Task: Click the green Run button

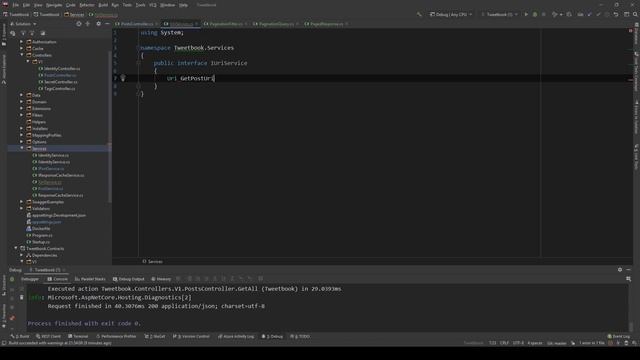Action: (526, 14)
